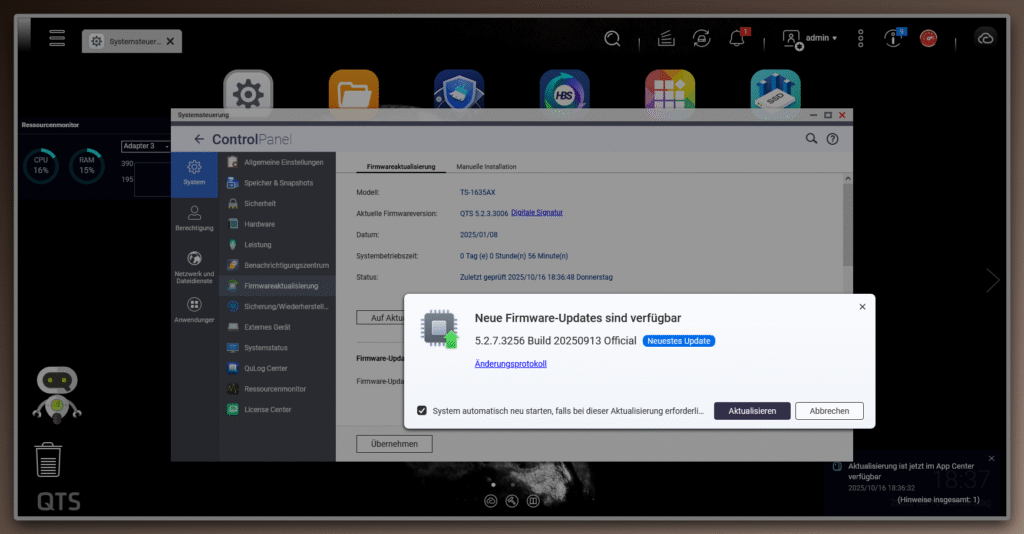Click the Abbrechen button

829,411
